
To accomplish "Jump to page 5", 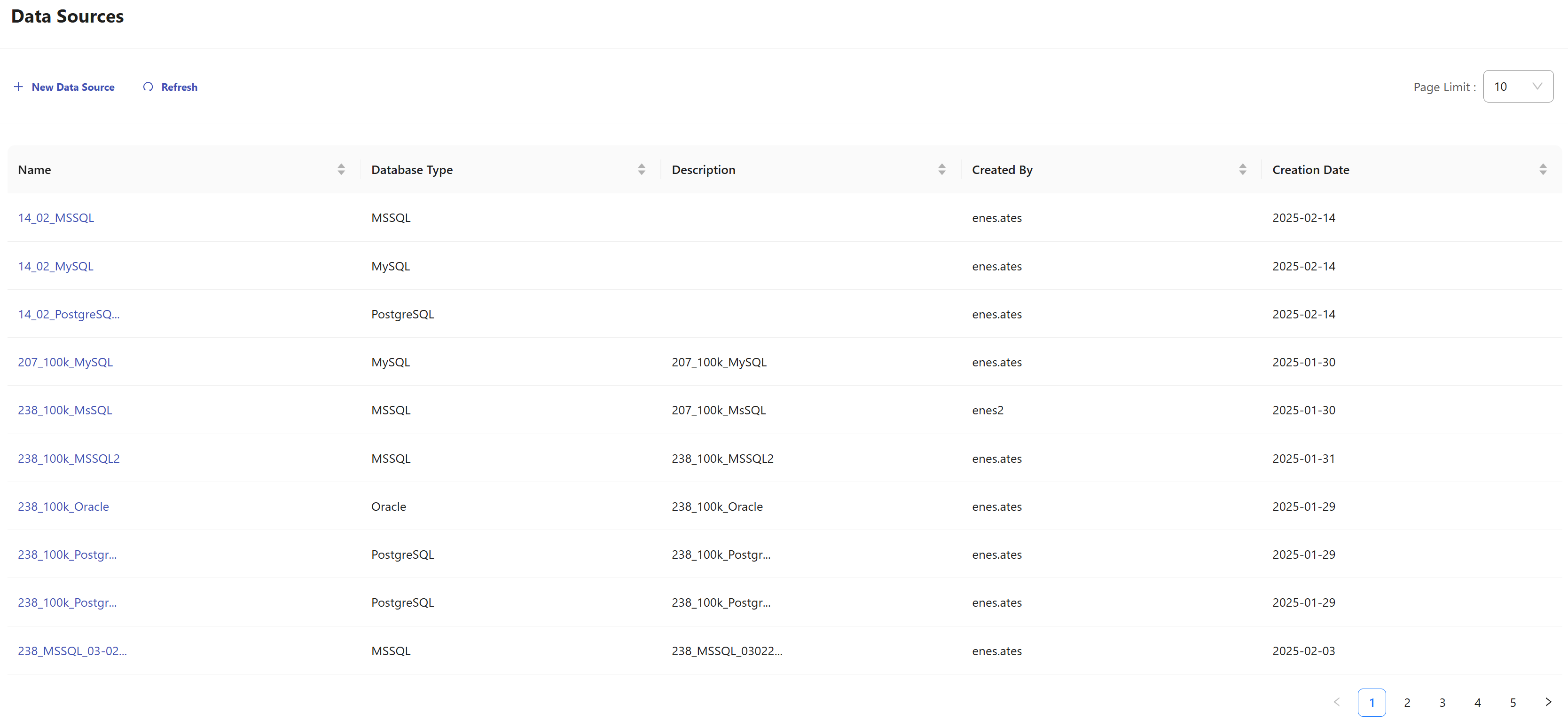I will [1513, 703].
